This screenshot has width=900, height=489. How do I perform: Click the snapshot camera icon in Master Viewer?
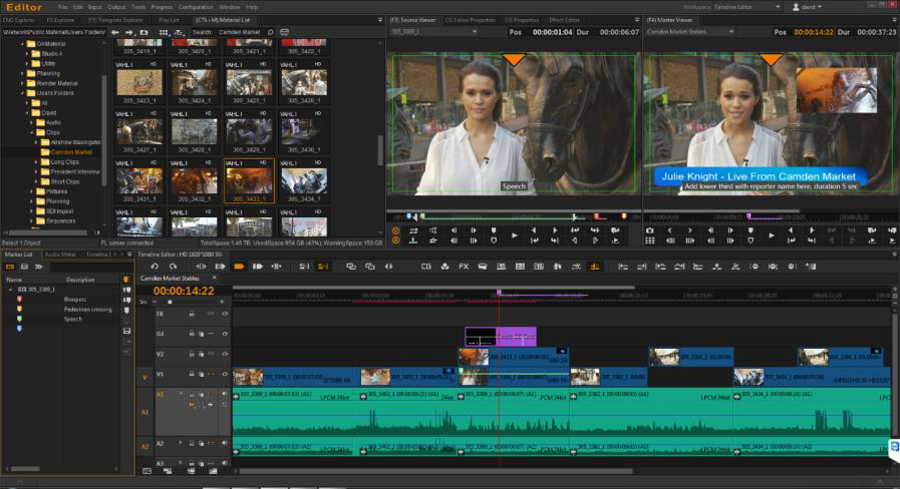tap(650, 230)
